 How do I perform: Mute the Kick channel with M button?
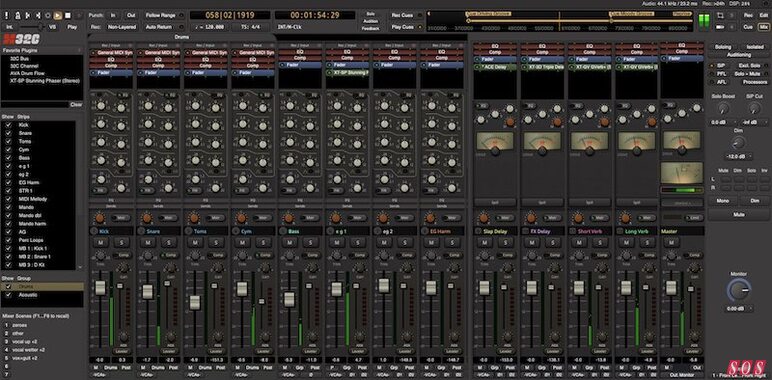(x=100, y=243)
